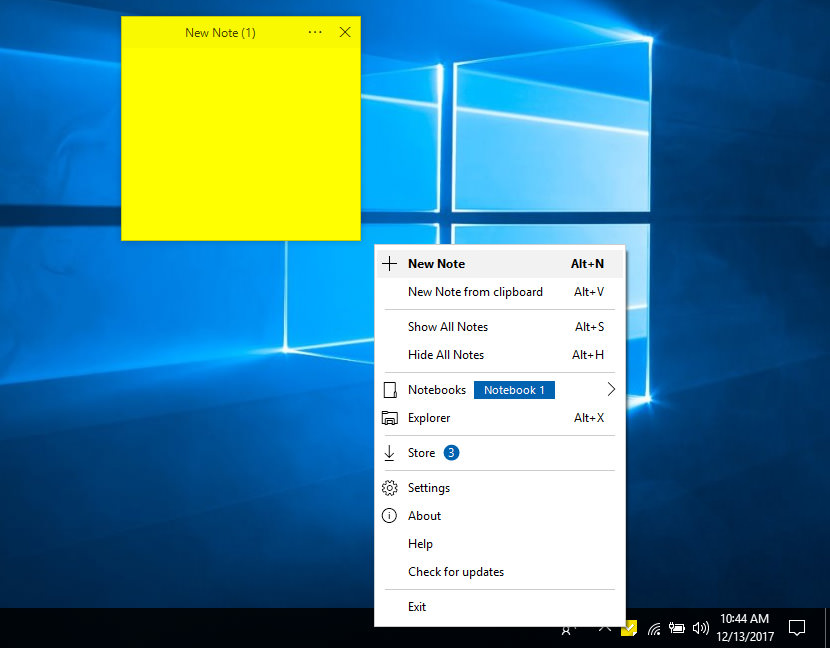The height and width of the screenshot is (648, 830).
Task: Click the About info icon
Action: (x=390, y=516)
